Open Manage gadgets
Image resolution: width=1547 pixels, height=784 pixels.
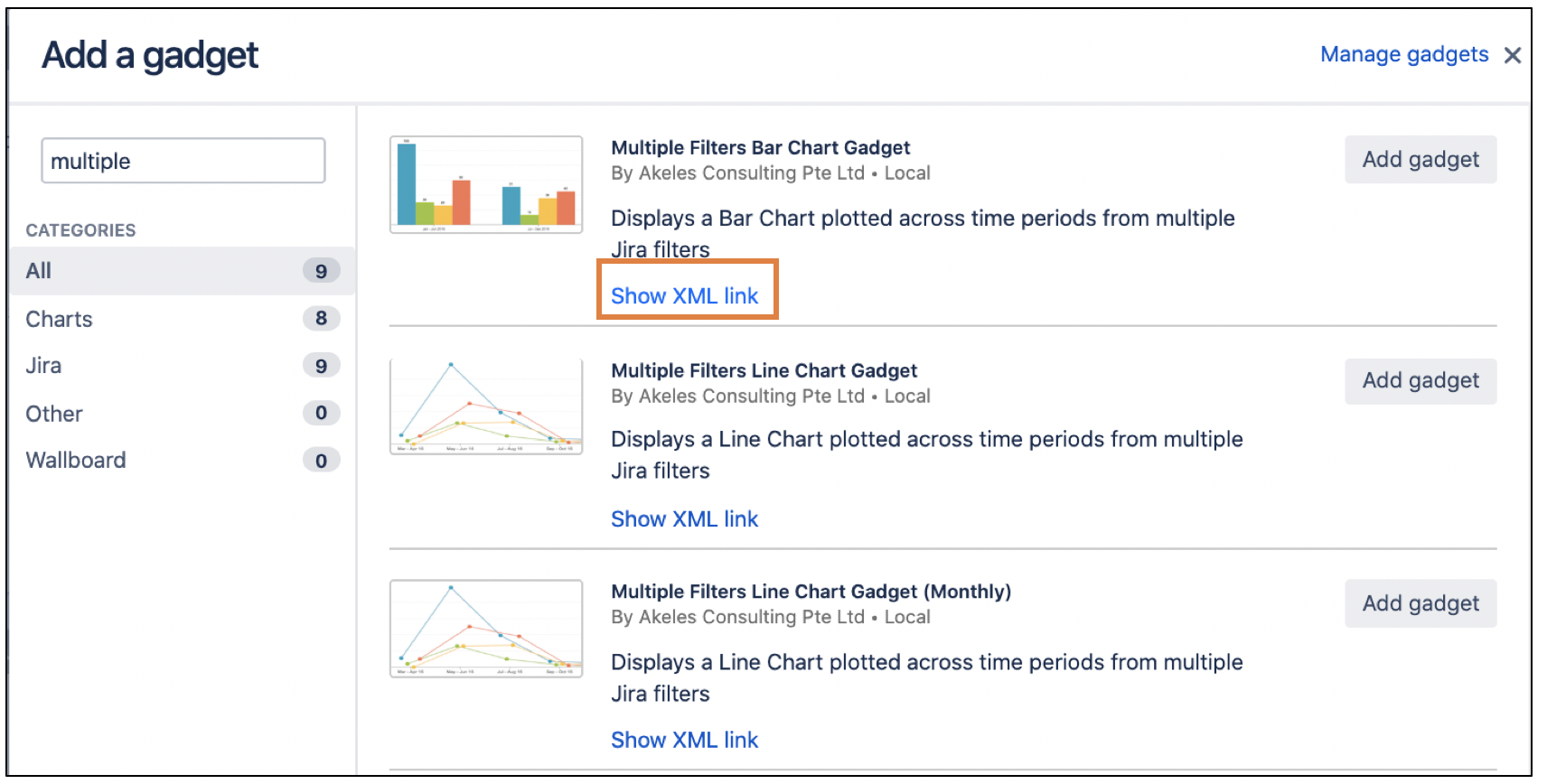[x=1403, y=54]
